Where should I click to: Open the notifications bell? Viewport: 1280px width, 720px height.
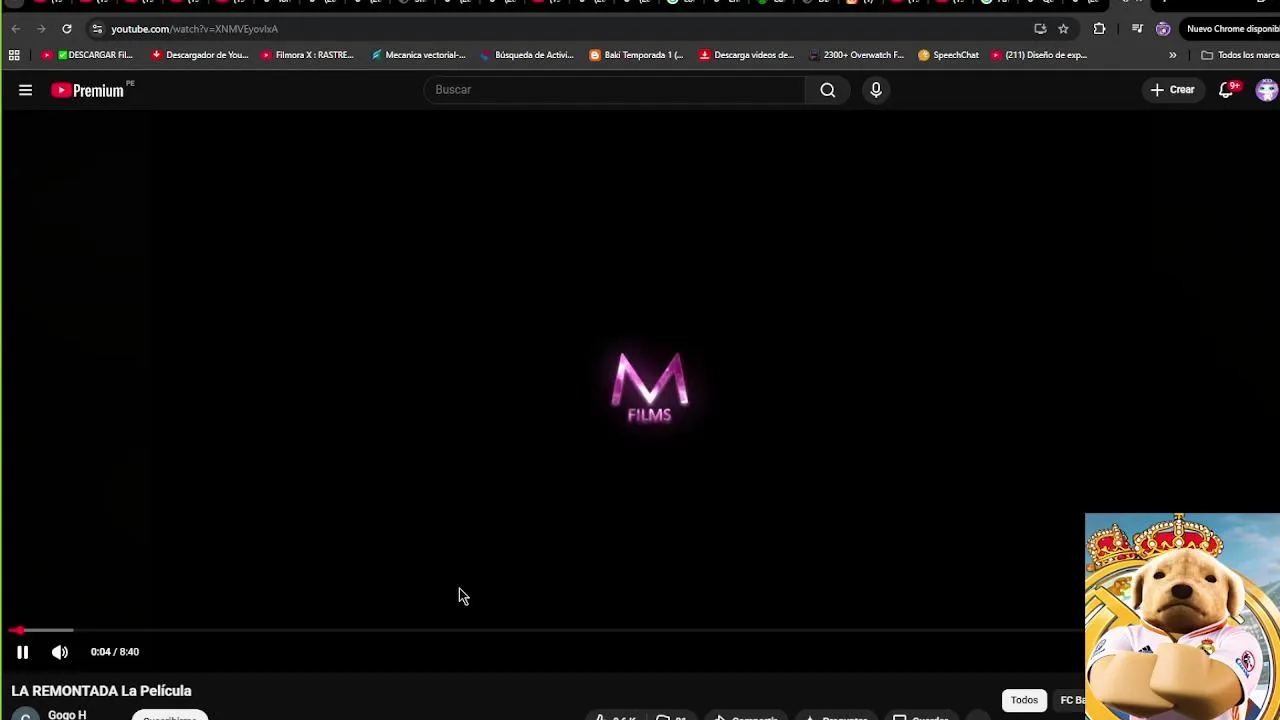pyautogui.click(x=1226, y=90)
